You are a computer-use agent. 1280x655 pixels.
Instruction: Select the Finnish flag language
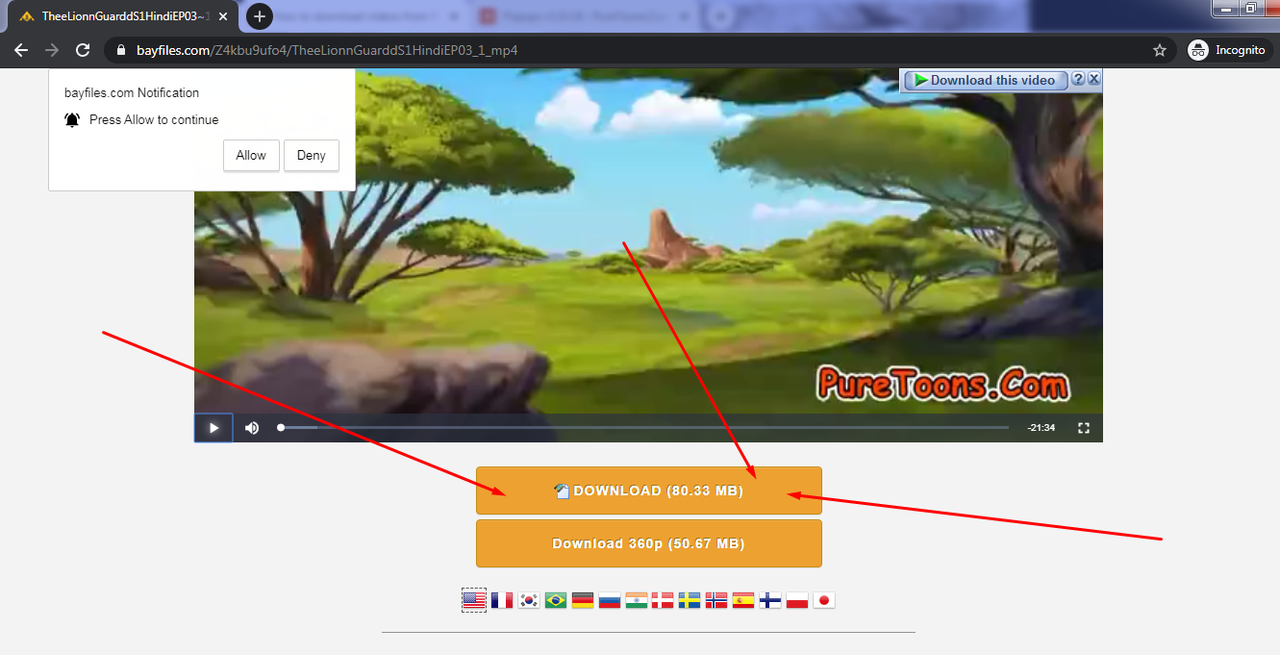(x=770, y=600)
